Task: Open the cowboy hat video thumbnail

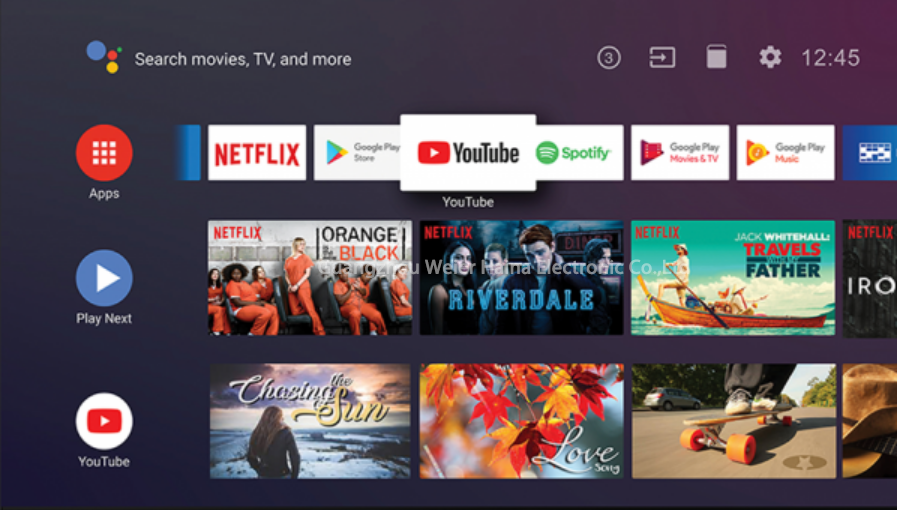Action: pos(870,421)
